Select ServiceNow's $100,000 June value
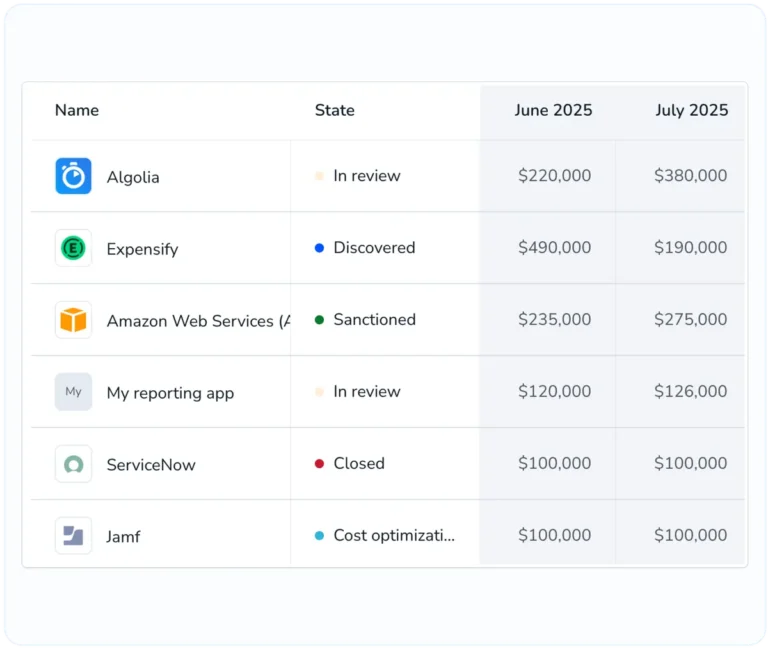Image resolution: width=768 pixels, height=648 pixels. click(554, 463)
